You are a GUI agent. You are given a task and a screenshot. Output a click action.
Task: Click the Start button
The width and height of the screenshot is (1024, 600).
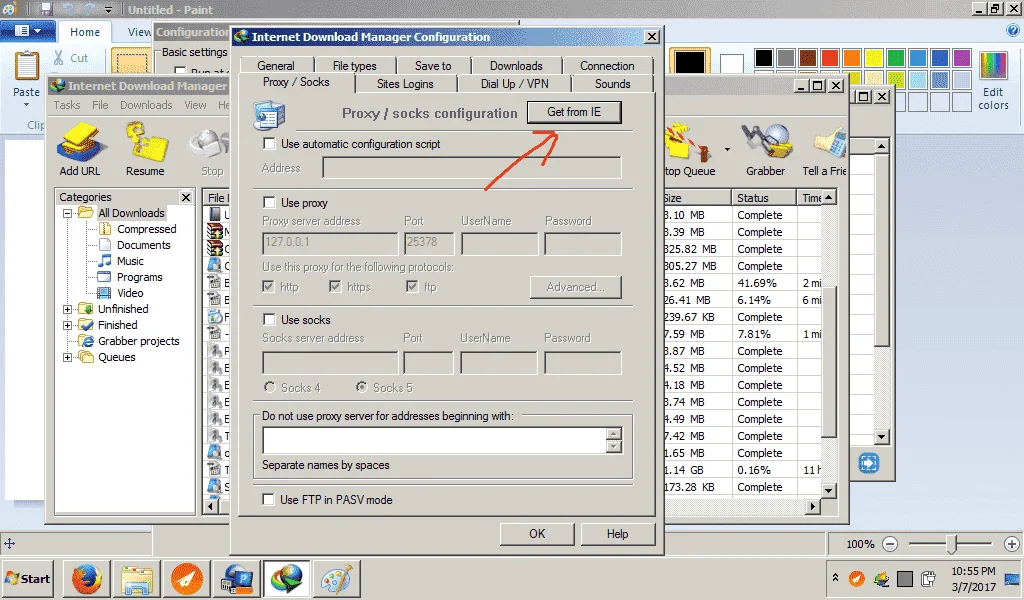point(27,578)
